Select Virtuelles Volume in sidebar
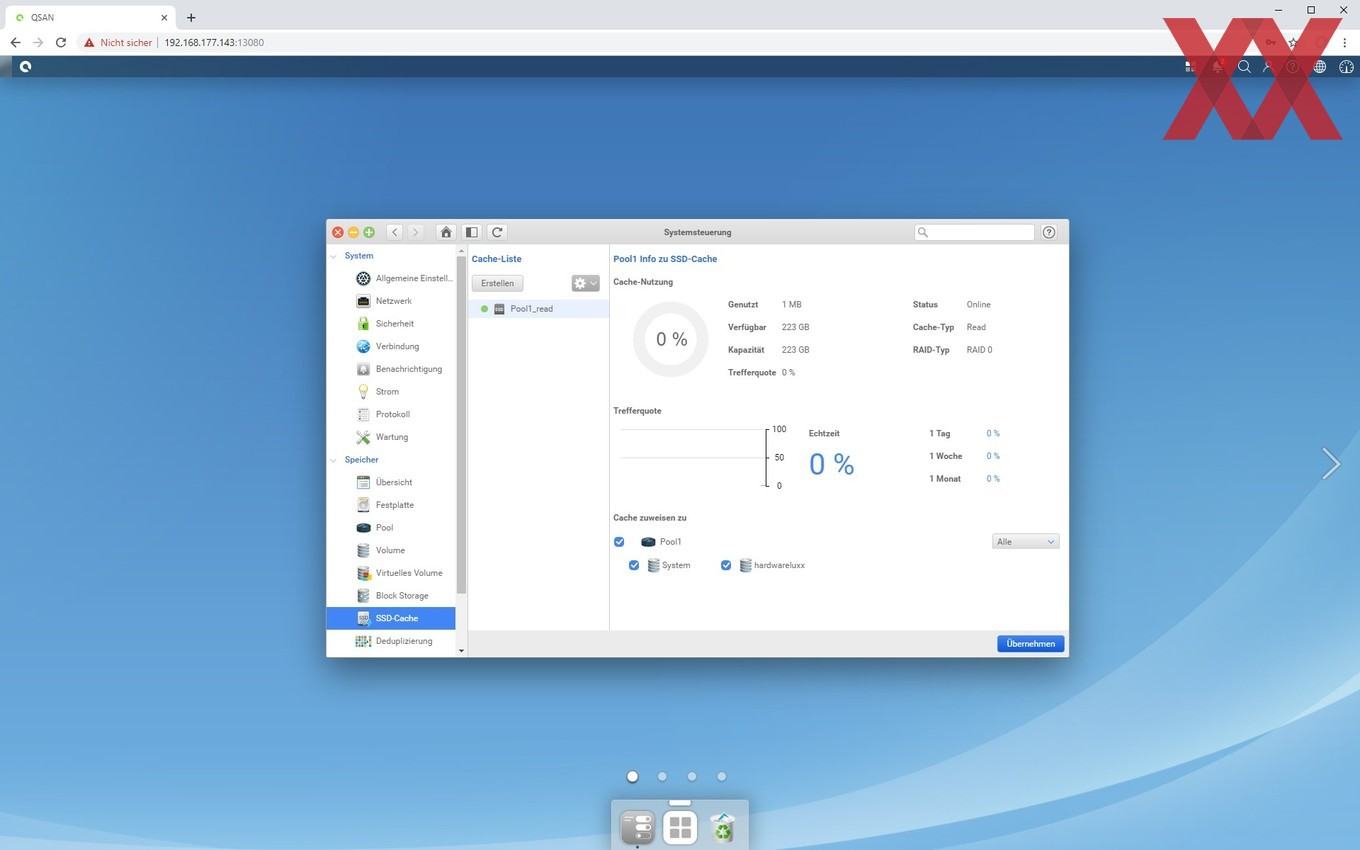The height and width of the screenshot is (850, 1360). click(x=399, y=573)
